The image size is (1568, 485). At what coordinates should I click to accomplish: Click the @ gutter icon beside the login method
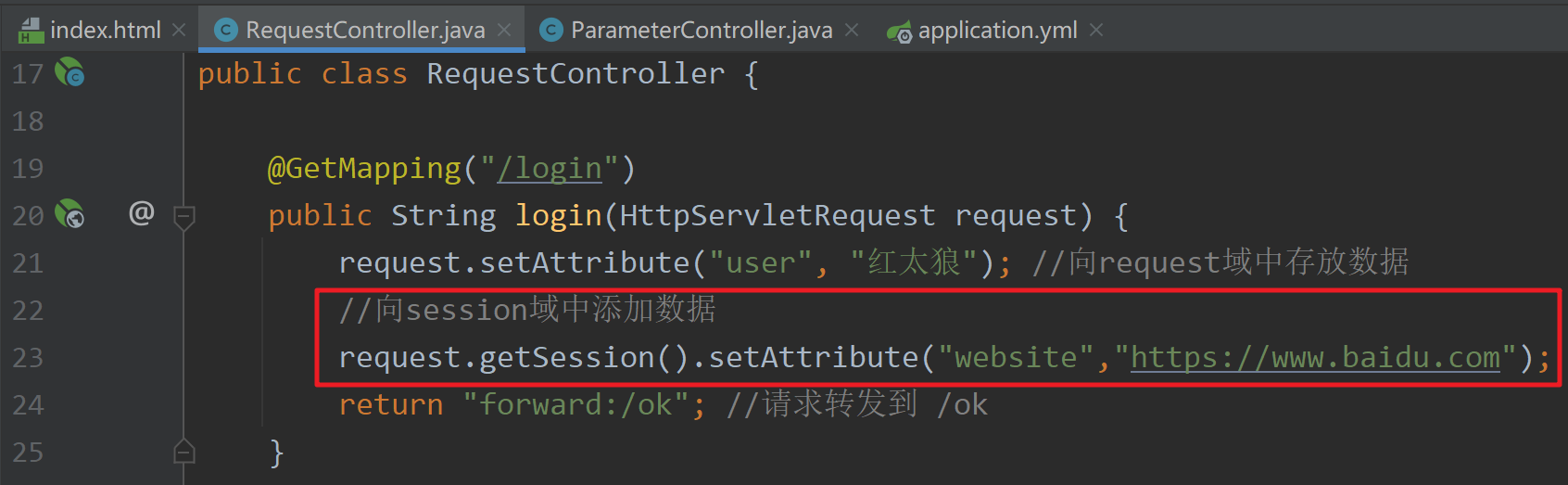tap(141, 214)
